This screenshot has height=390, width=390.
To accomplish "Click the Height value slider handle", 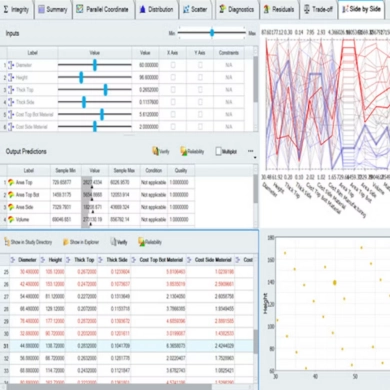I will click(x=81, y=77).
